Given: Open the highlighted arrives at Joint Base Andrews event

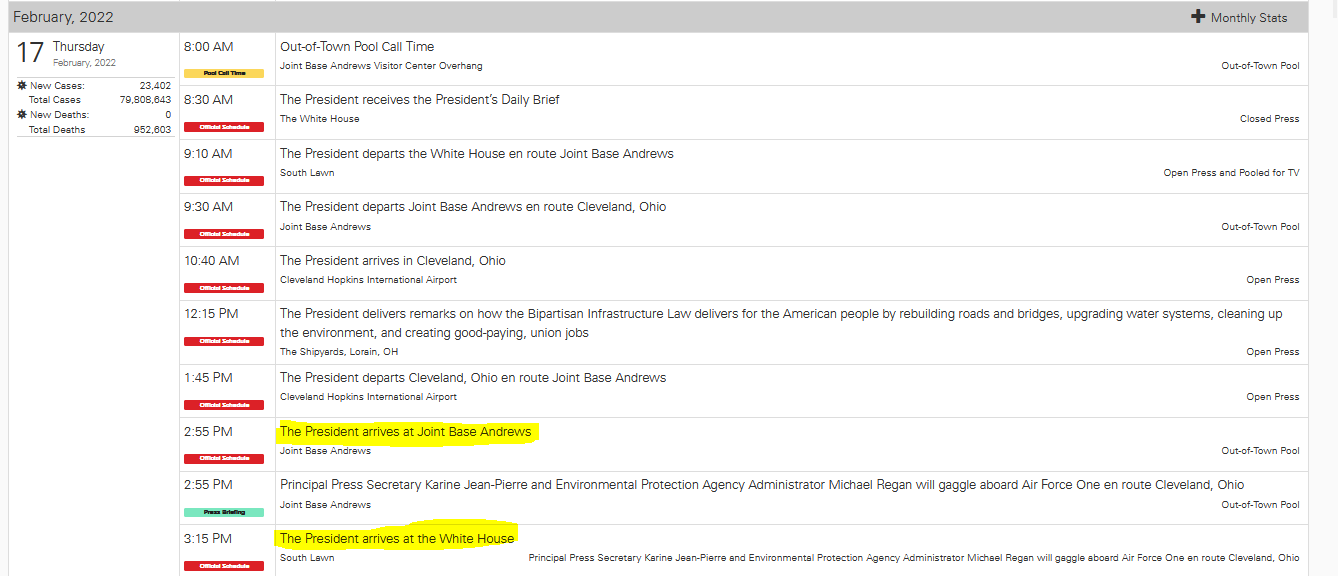Looking at the screenshot, I should click(x=406, y=432).
